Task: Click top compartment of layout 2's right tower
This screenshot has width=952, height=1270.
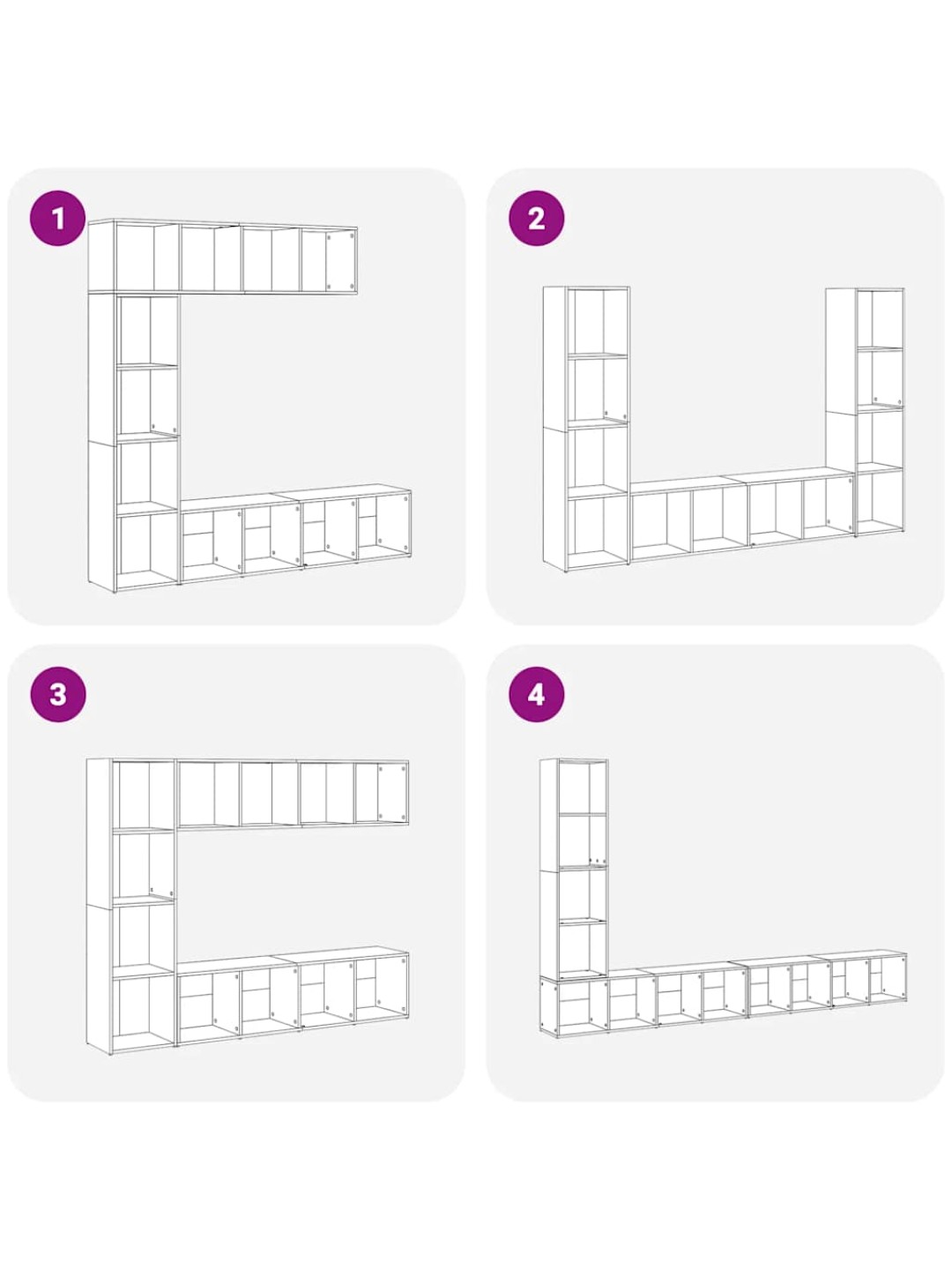Action: click(x=880, y=318)
